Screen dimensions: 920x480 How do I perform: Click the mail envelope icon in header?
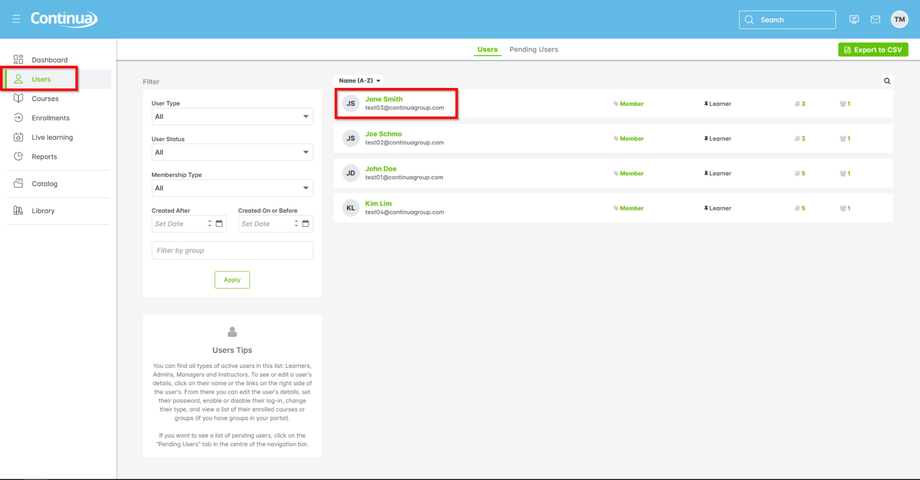tap(875, 19)
